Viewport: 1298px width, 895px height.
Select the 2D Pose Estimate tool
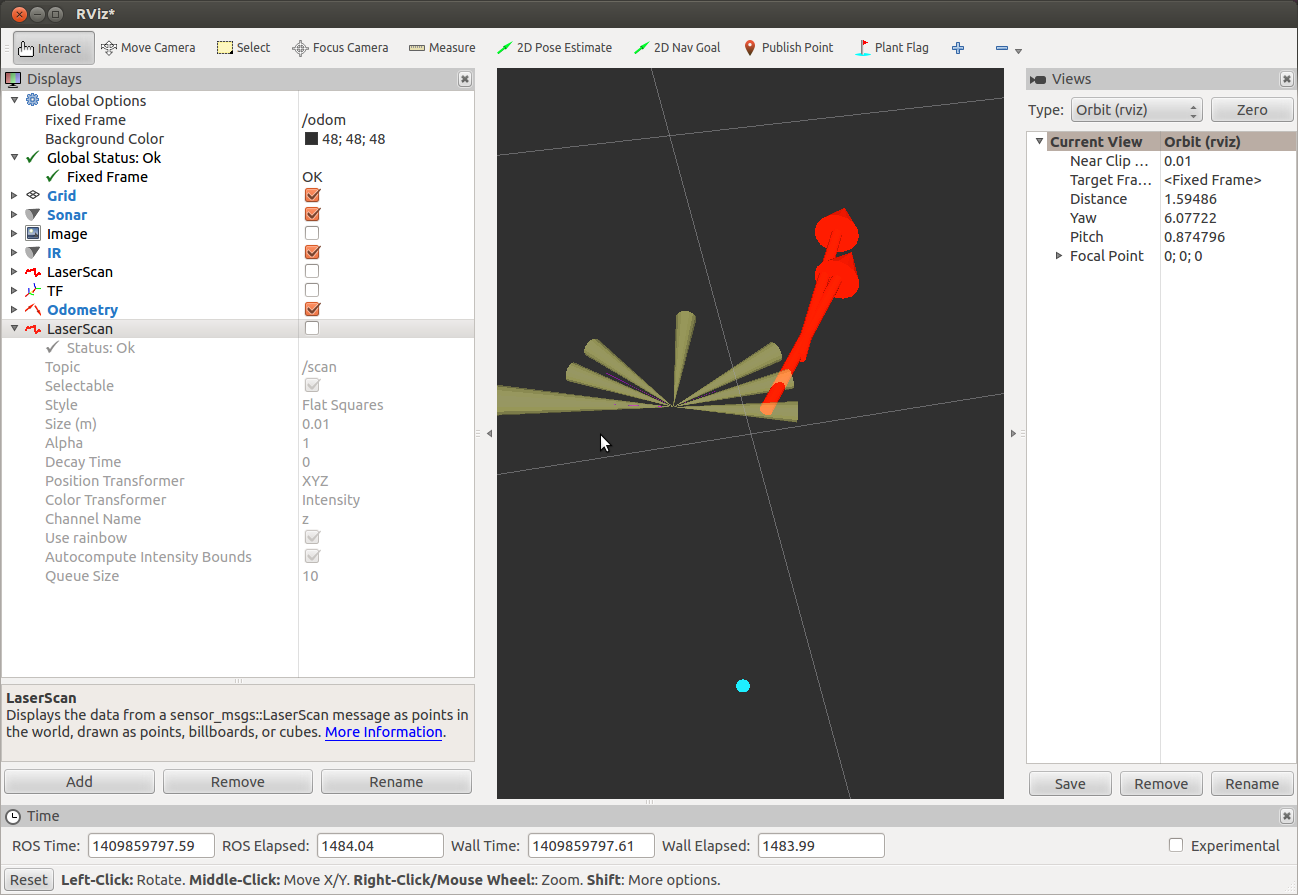(x=554, y=48)
